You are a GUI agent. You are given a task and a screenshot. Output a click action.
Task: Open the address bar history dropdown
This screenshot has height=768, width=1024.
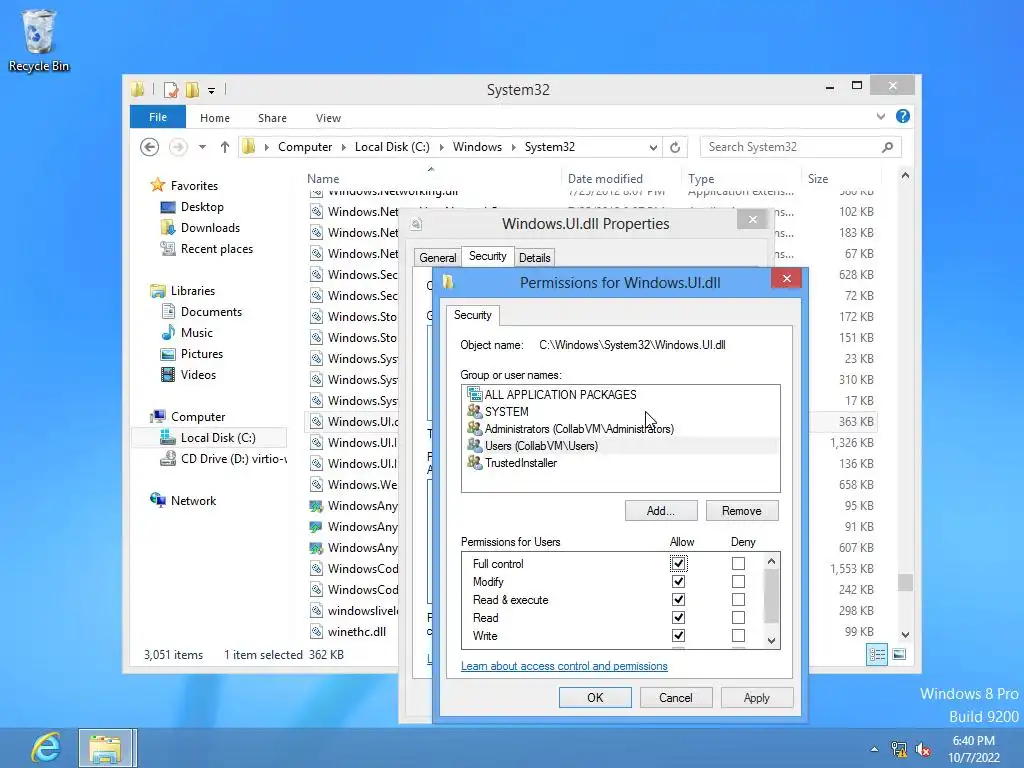652,148
